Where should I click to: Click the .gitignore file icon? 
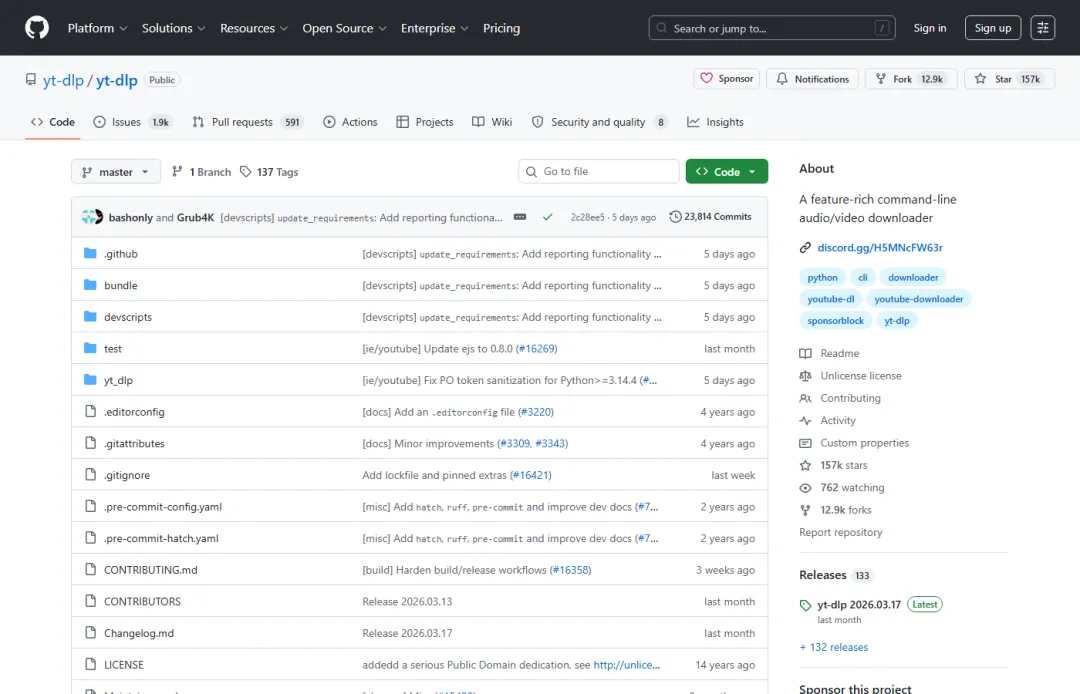click(90, 474)
